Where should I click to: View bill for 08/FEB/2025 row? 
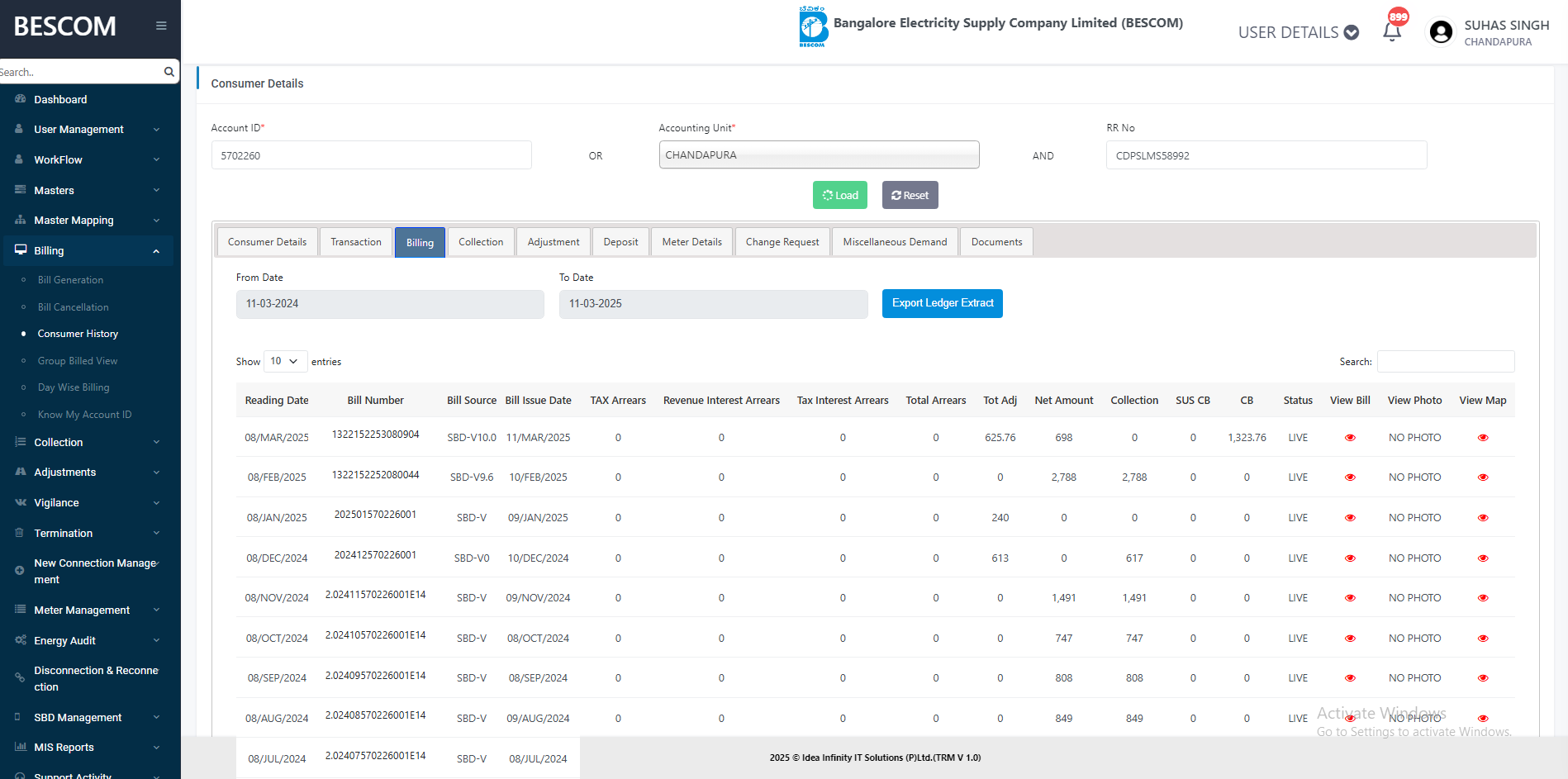pyautogui.click(x=1350, y=477)
